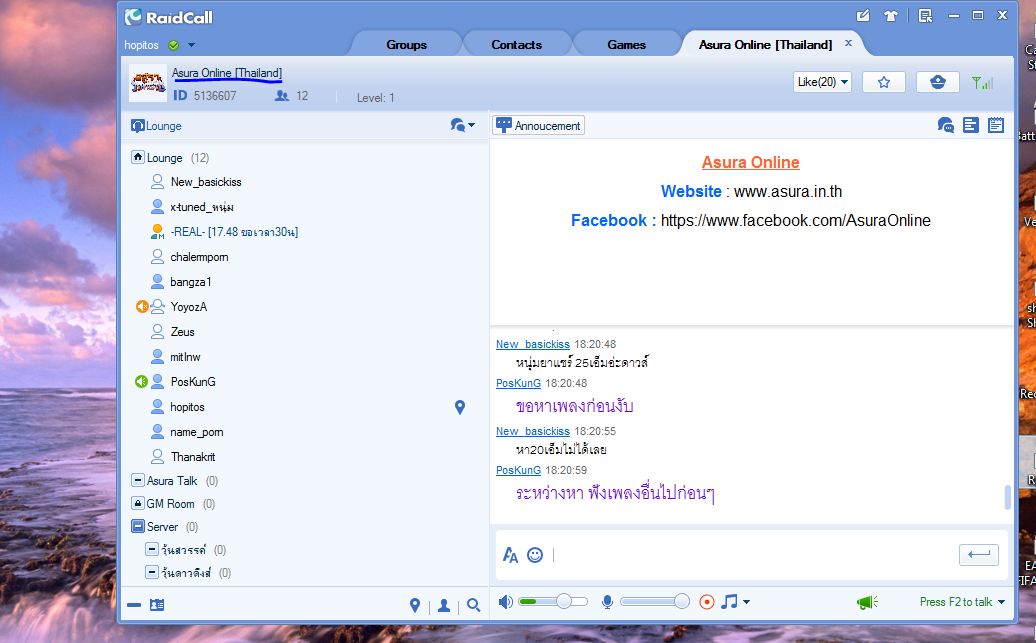Open the Facebook AsuraOnline URL

click(796, 221)
